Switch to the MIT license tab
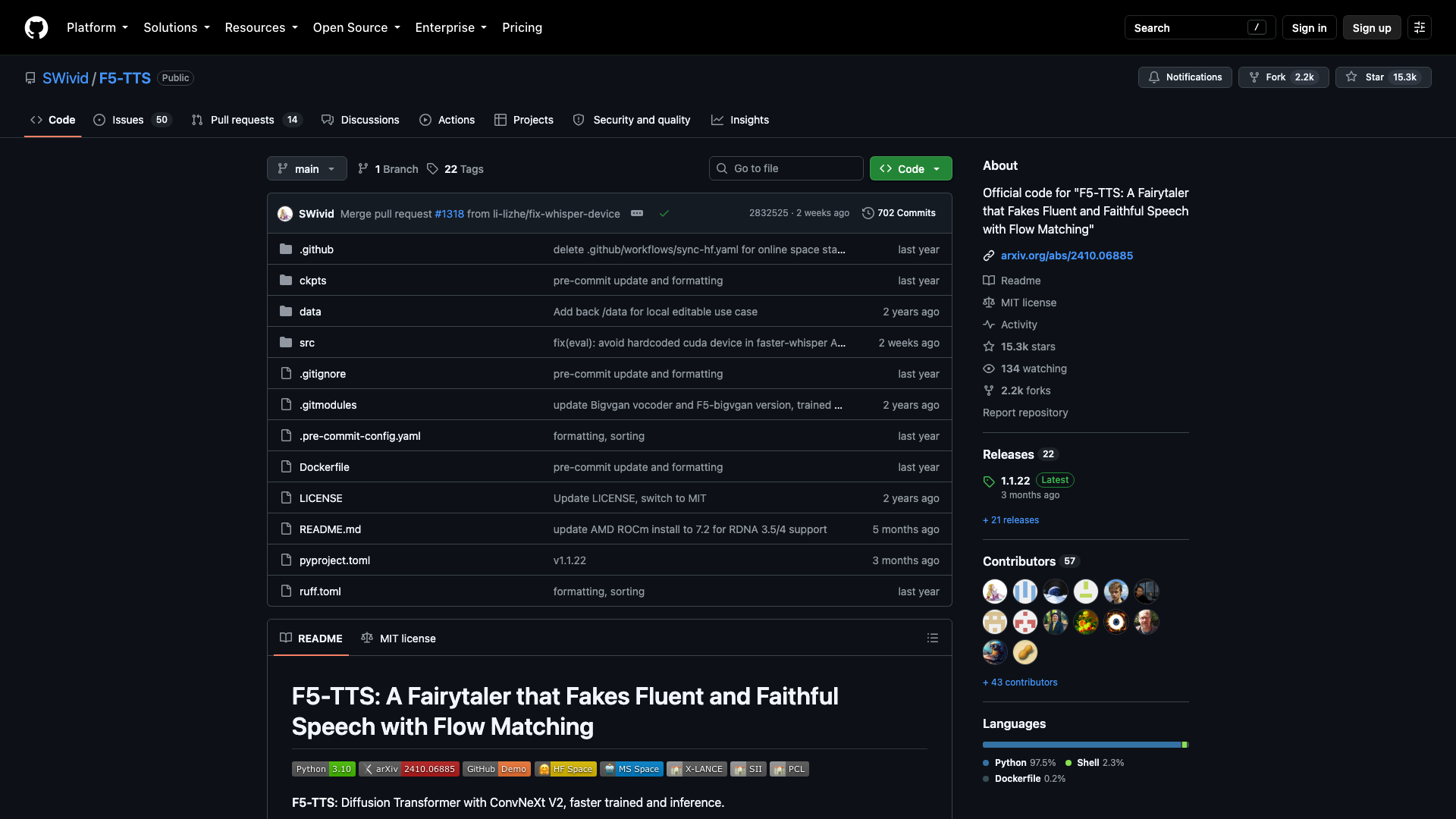1456x819 pixels. pyautogui.click(x=399, y=638)
